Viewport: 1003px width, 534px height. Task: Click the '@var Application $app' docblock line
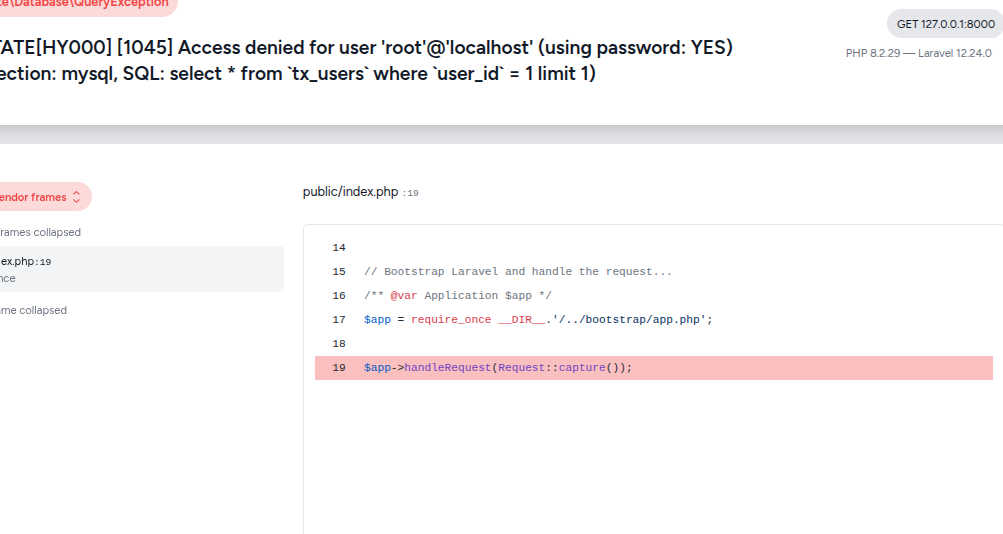point(458,296)
